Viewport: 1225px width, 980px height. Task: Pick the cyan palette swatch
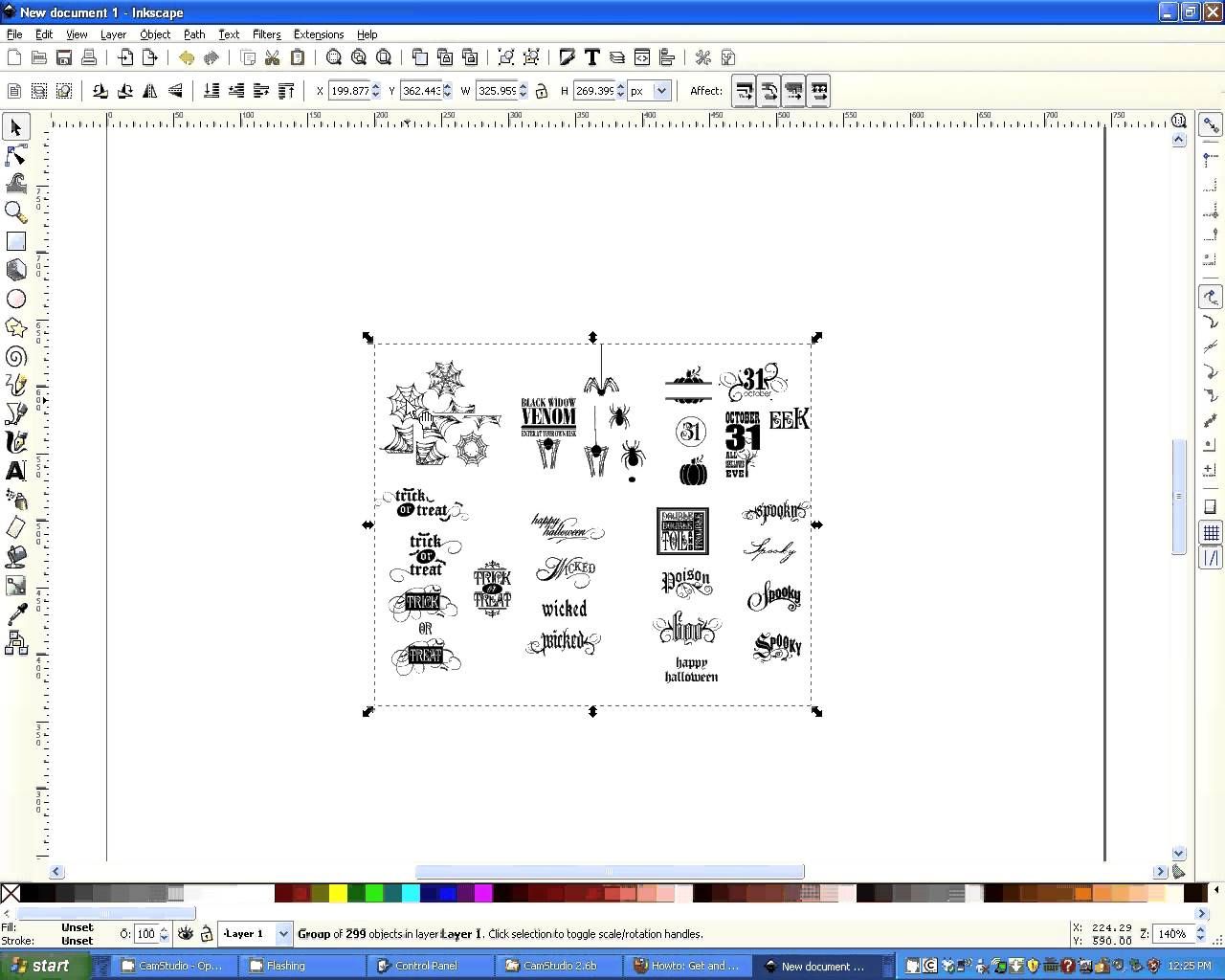411,893
